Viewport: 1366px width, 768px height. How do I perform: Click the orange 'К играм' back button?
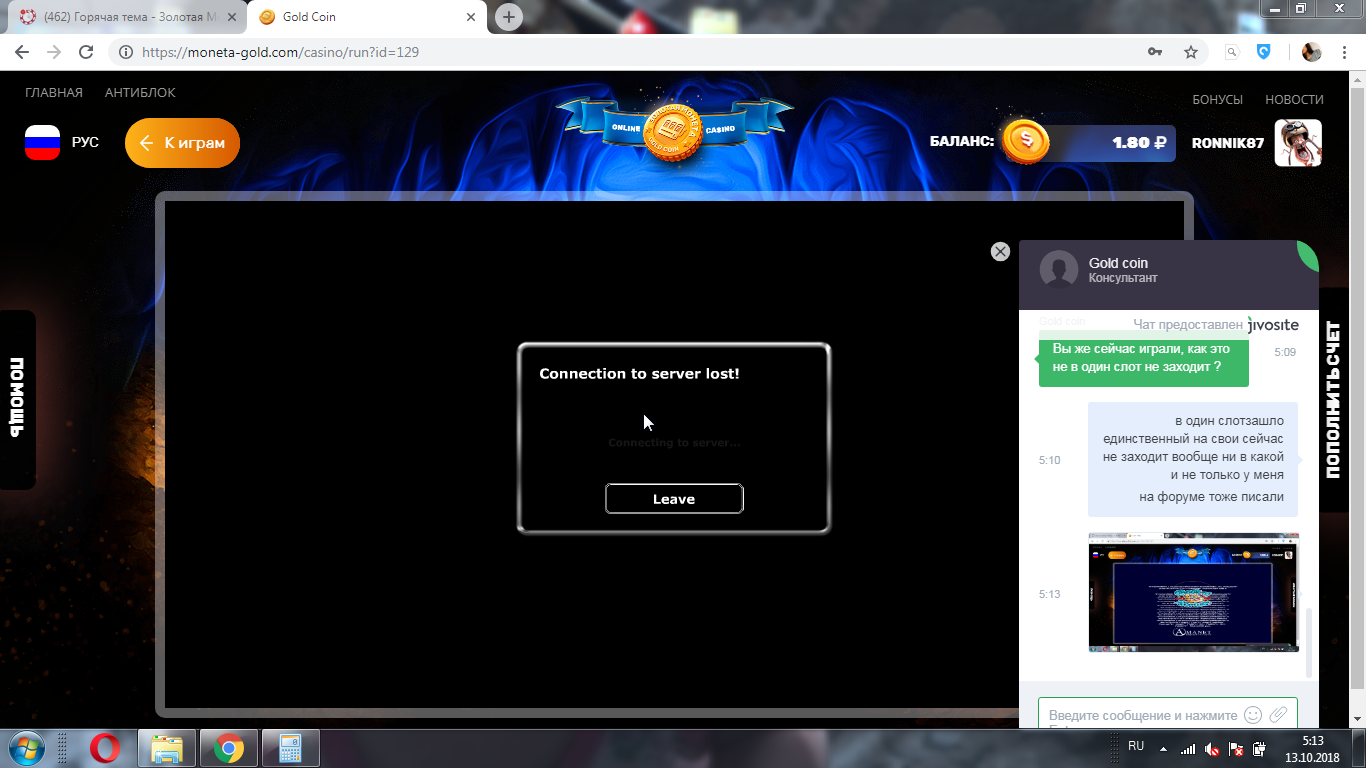[x=182, y=143]
